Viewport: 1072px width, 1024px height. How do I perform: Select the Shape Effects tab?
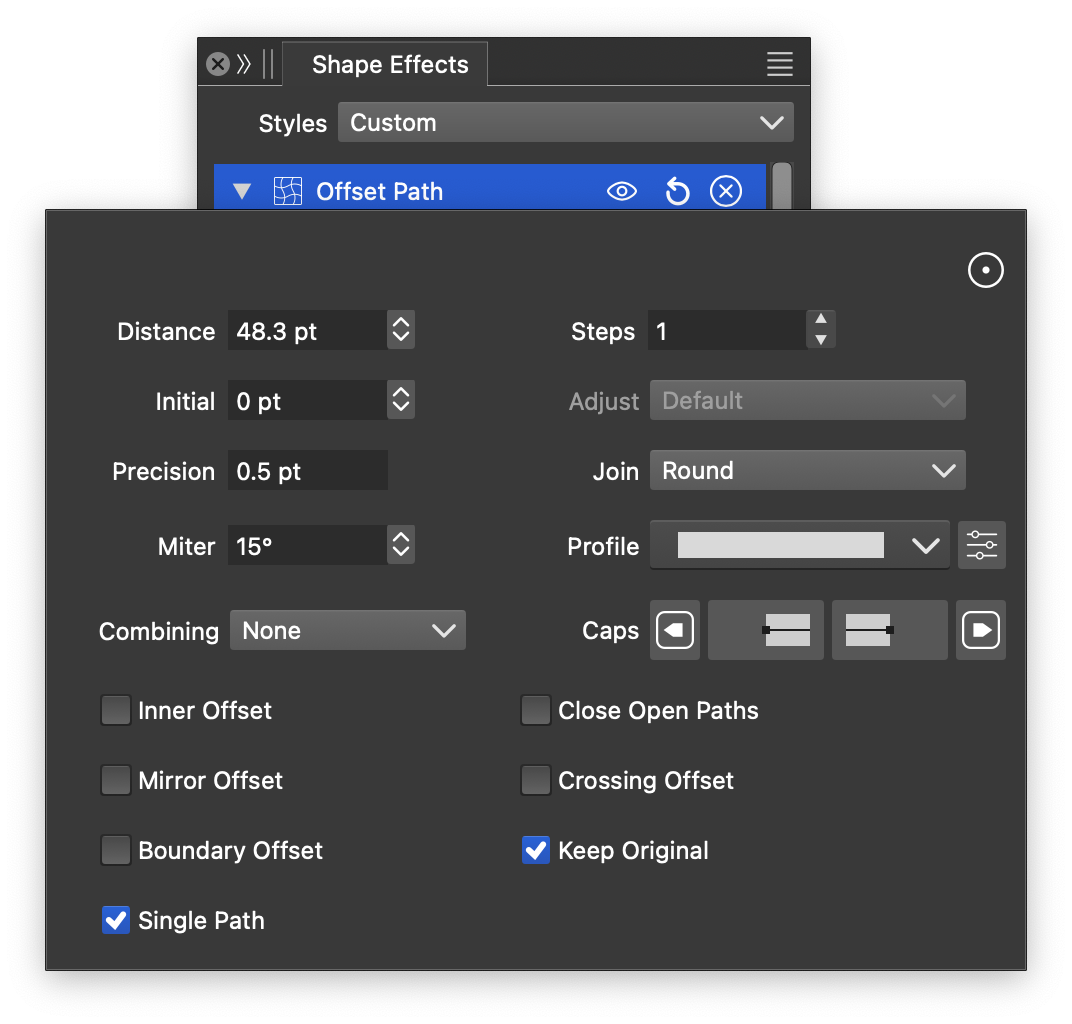[389, 65]
